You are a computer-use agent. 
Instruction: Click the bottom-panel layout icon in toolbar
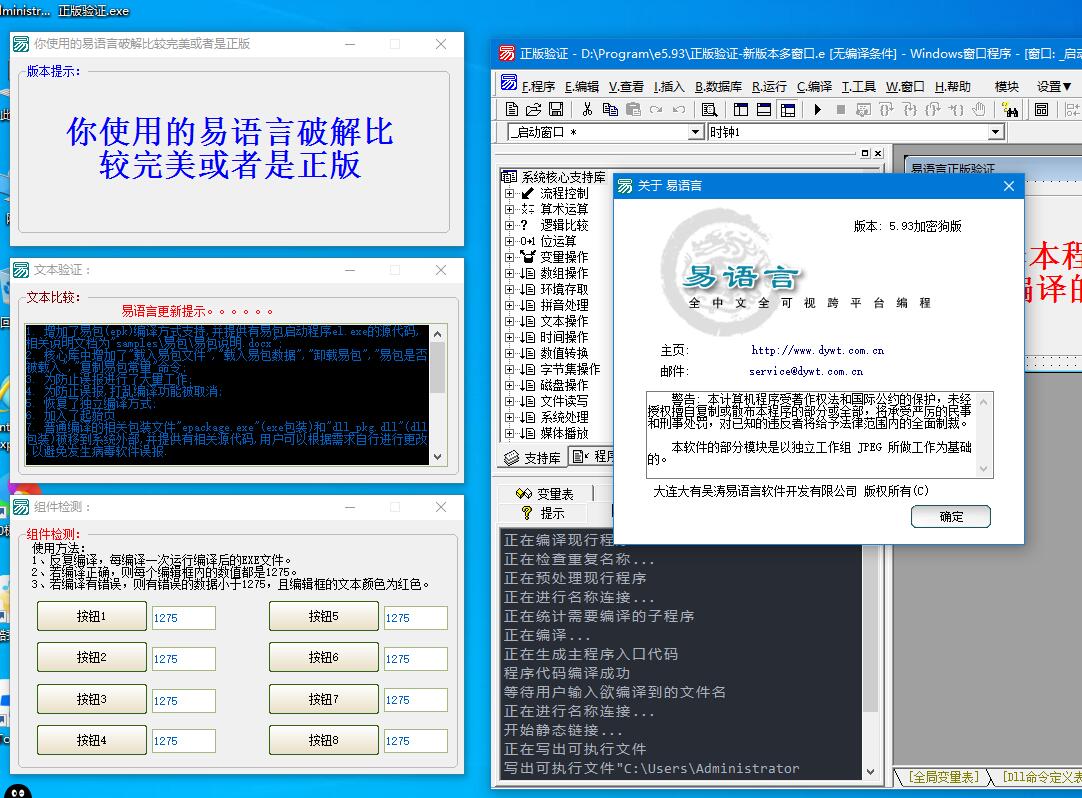764,109
